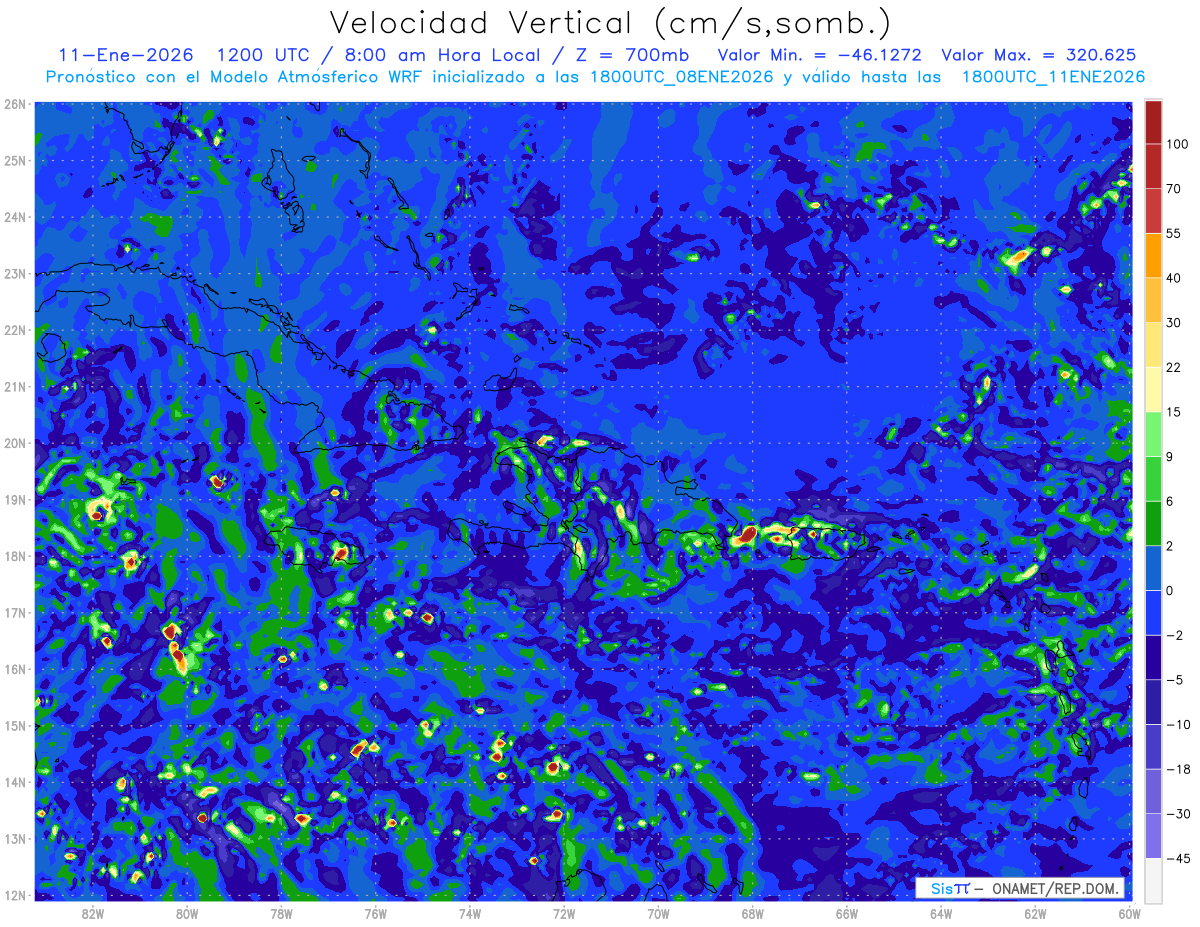The width and height of the screenshot is (1200, 927).
Task: Click the longitude label "76W"
Action: tap(375, 915)
